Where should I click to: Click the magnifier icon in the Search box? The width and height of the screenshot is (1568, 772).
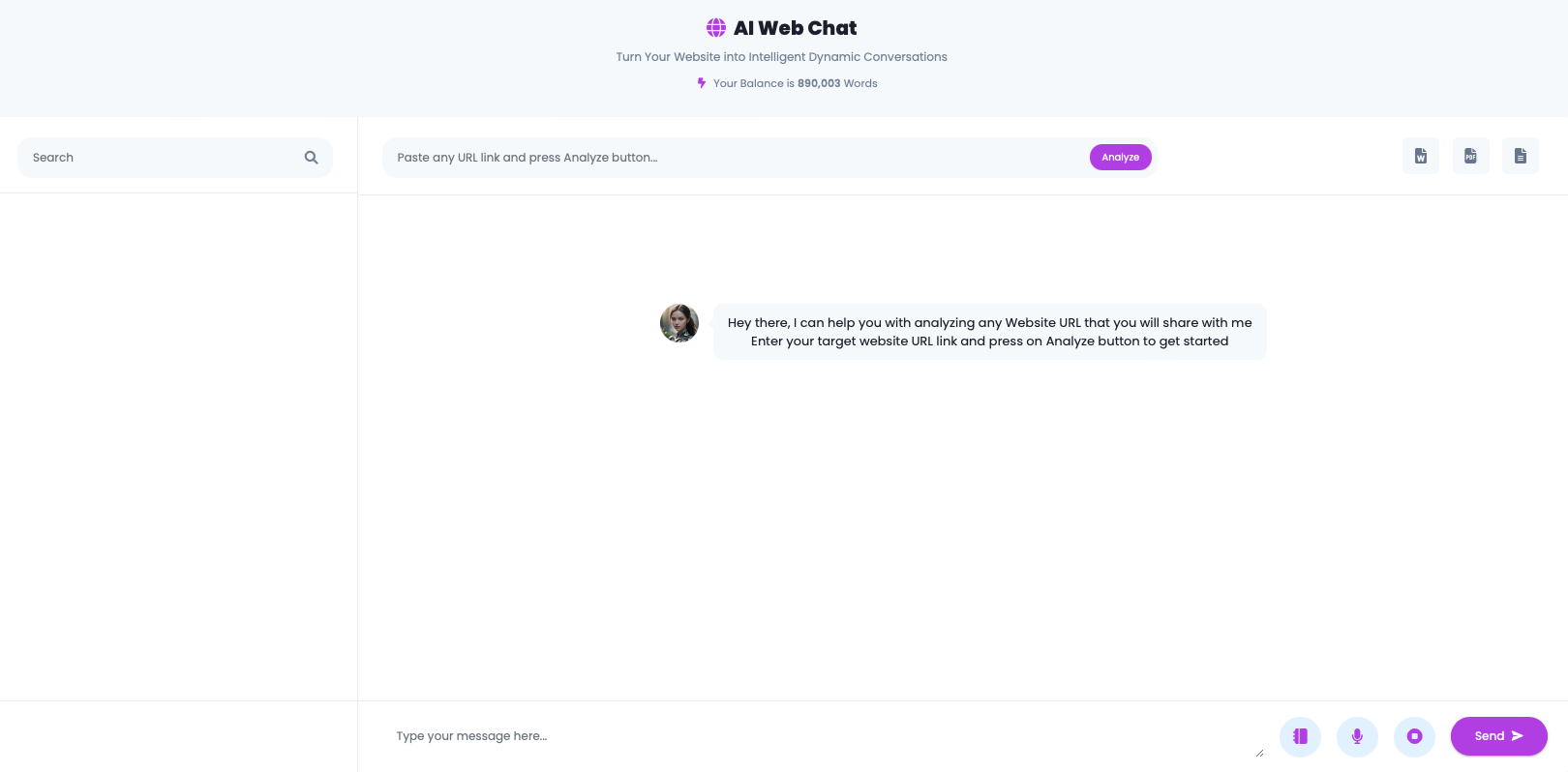point(312,158)
